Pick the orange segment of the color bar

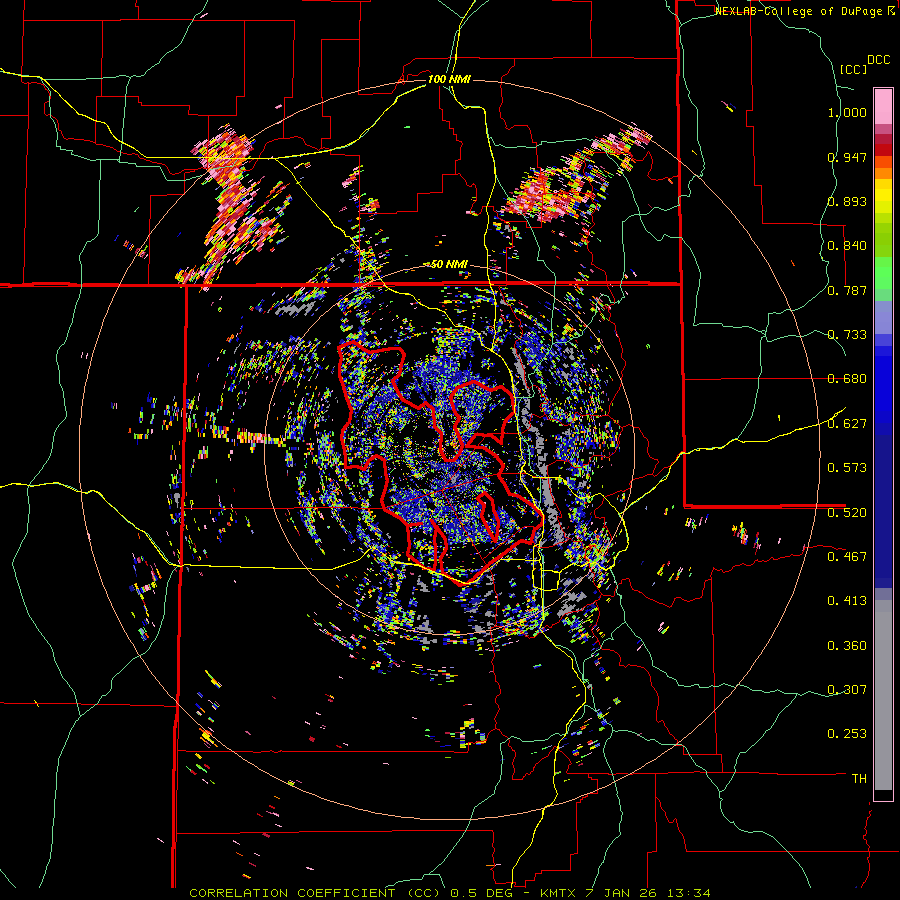pyautogui.click(x=883, y=173)
